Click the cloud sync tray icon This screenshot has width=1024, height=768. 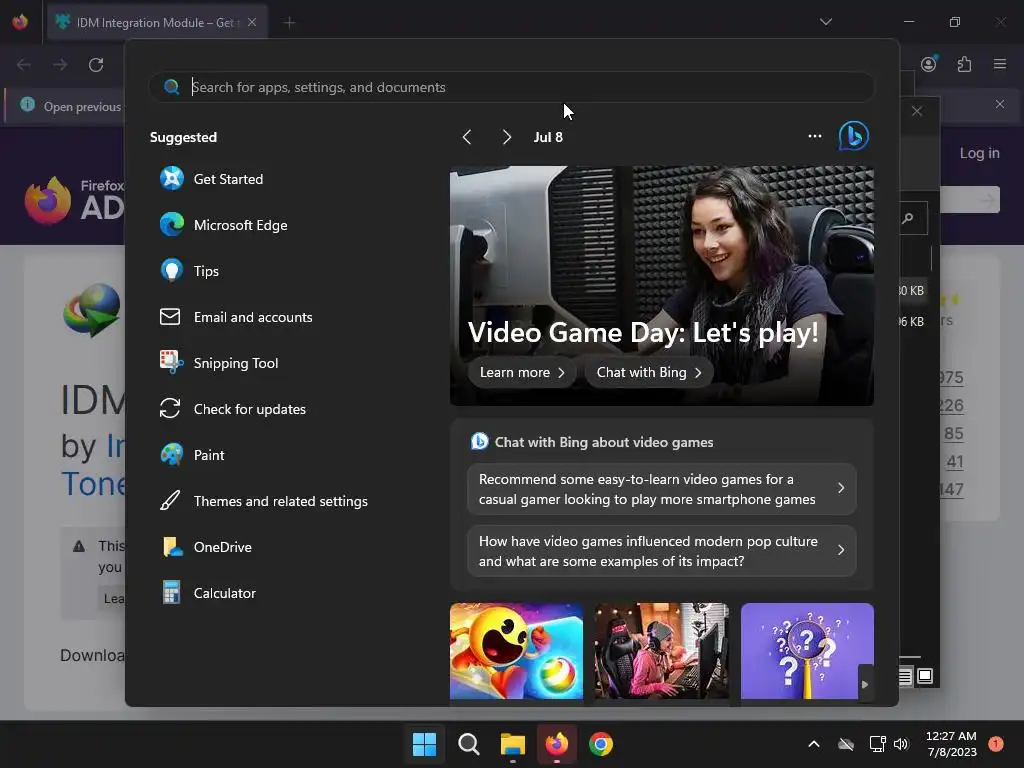tap(846, 744)
